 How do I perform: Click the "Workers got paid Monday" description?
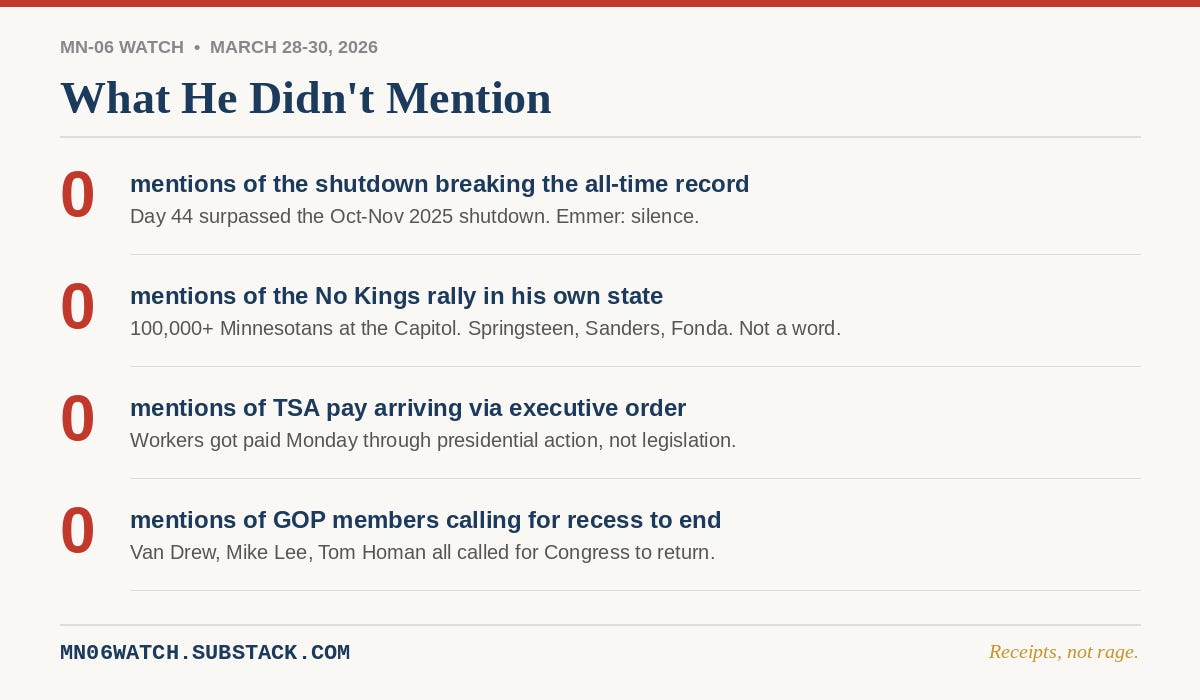coord(433,440)
